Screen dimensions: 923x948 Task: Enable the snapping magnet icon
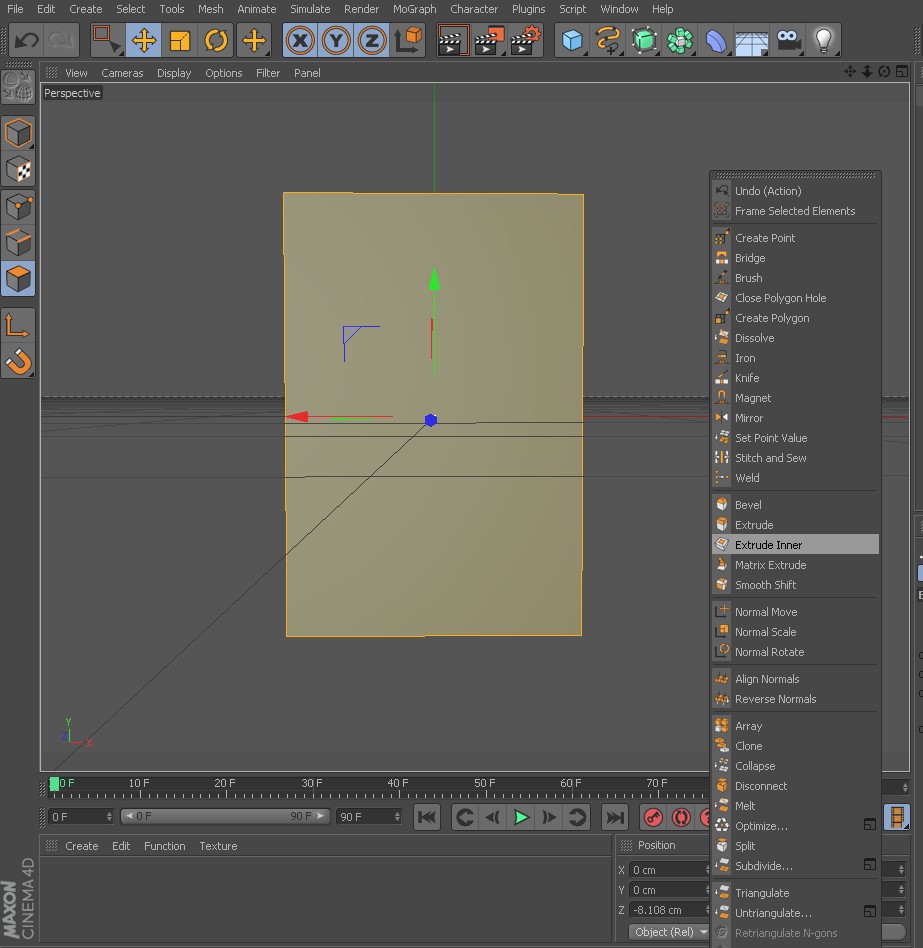coord(19,361)
